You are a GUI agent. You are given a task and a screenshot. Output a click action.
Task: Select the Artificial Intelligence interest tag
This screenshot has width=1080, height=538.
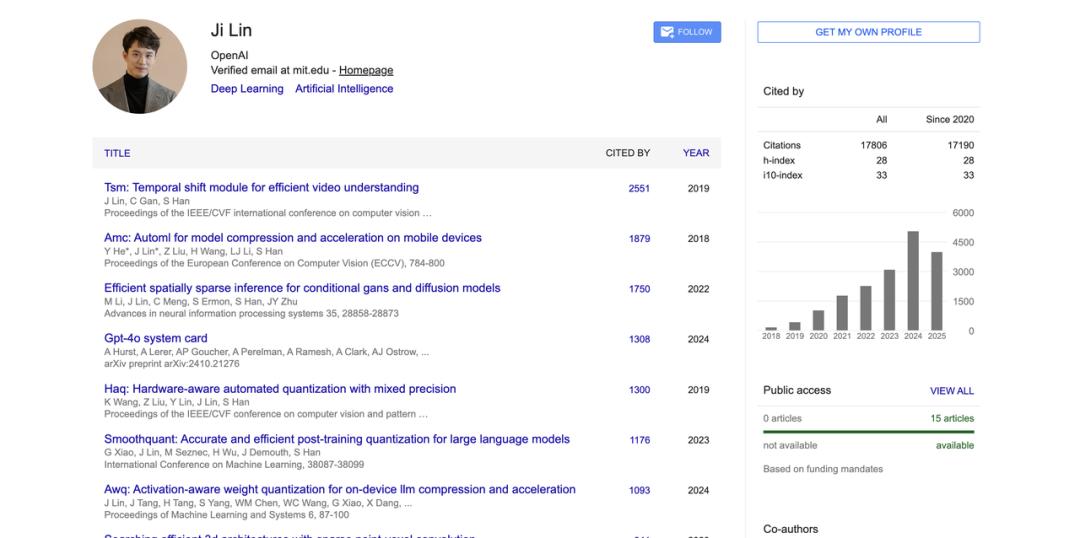coord(344,89)
